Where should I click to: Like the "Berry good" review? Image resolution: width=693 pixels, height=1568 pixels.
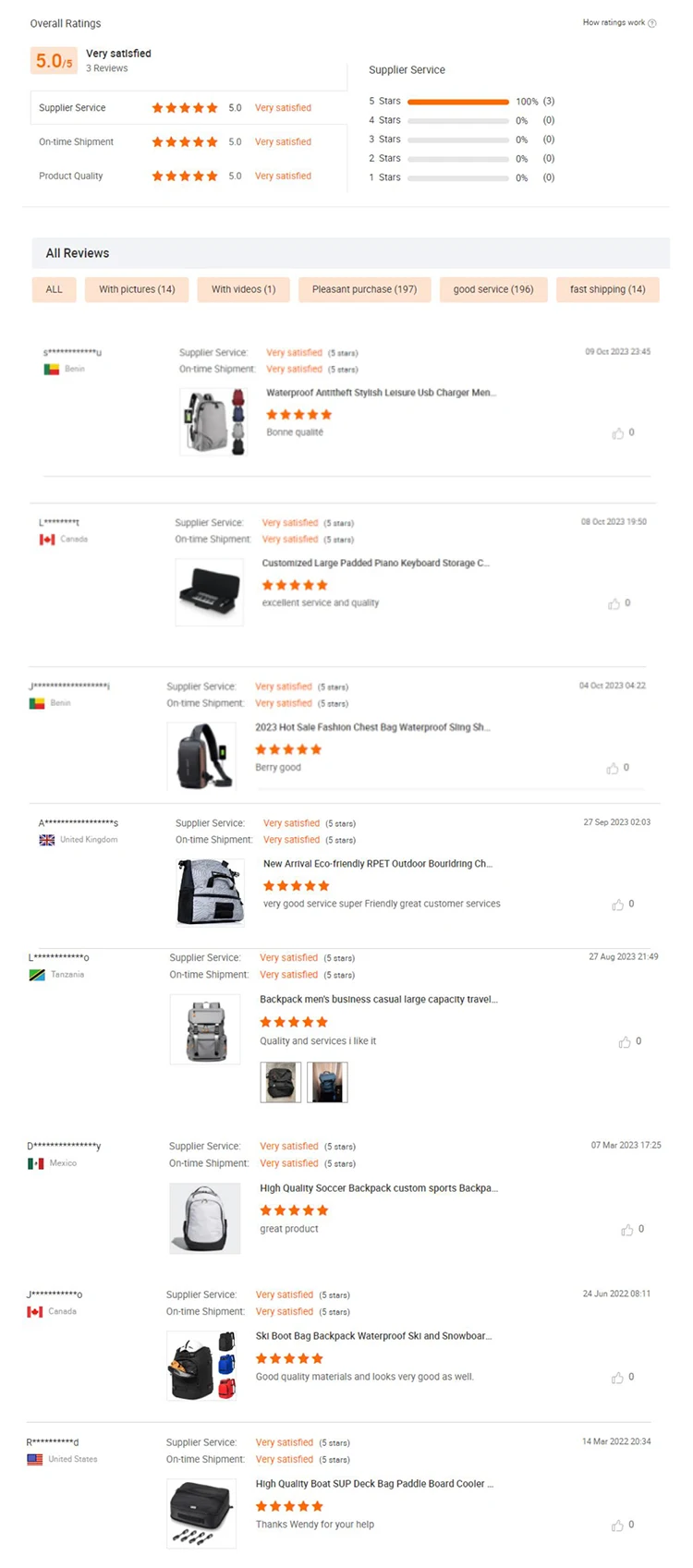tap(612, 769)
